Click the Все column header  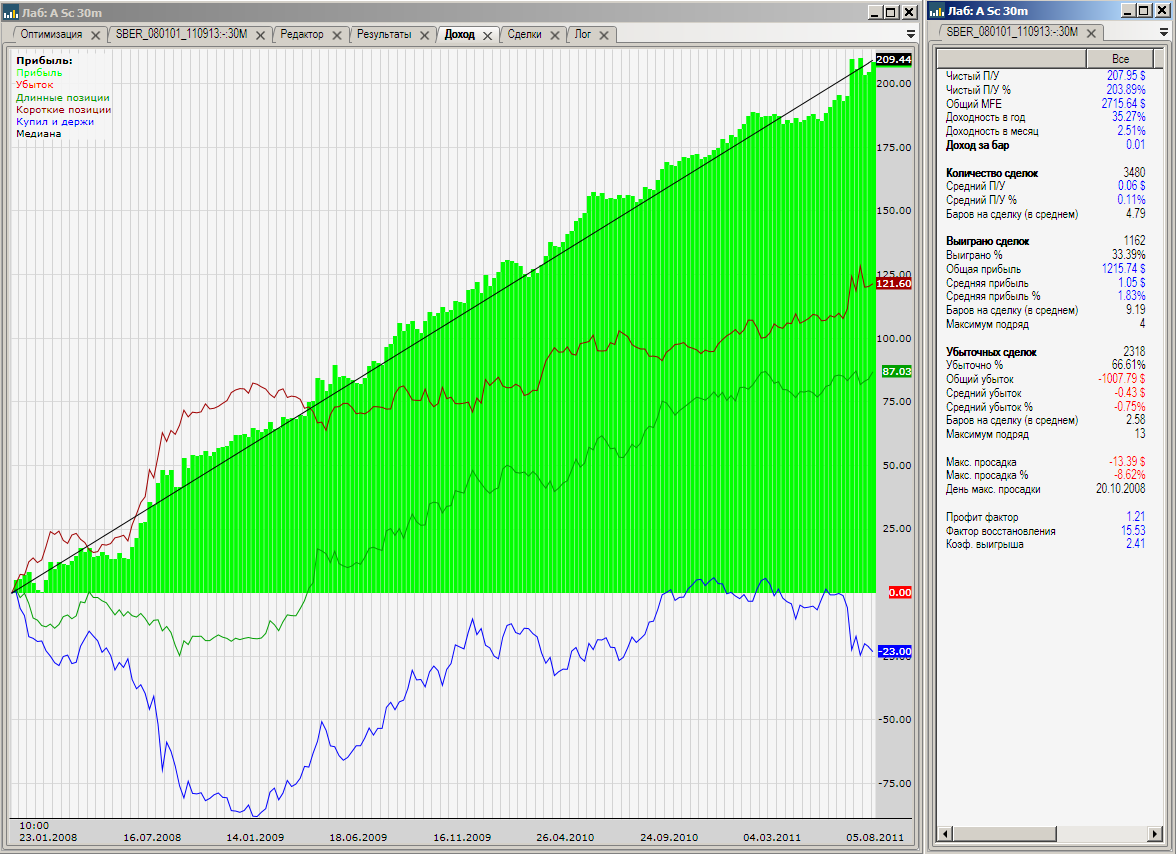click(1120, 59)
